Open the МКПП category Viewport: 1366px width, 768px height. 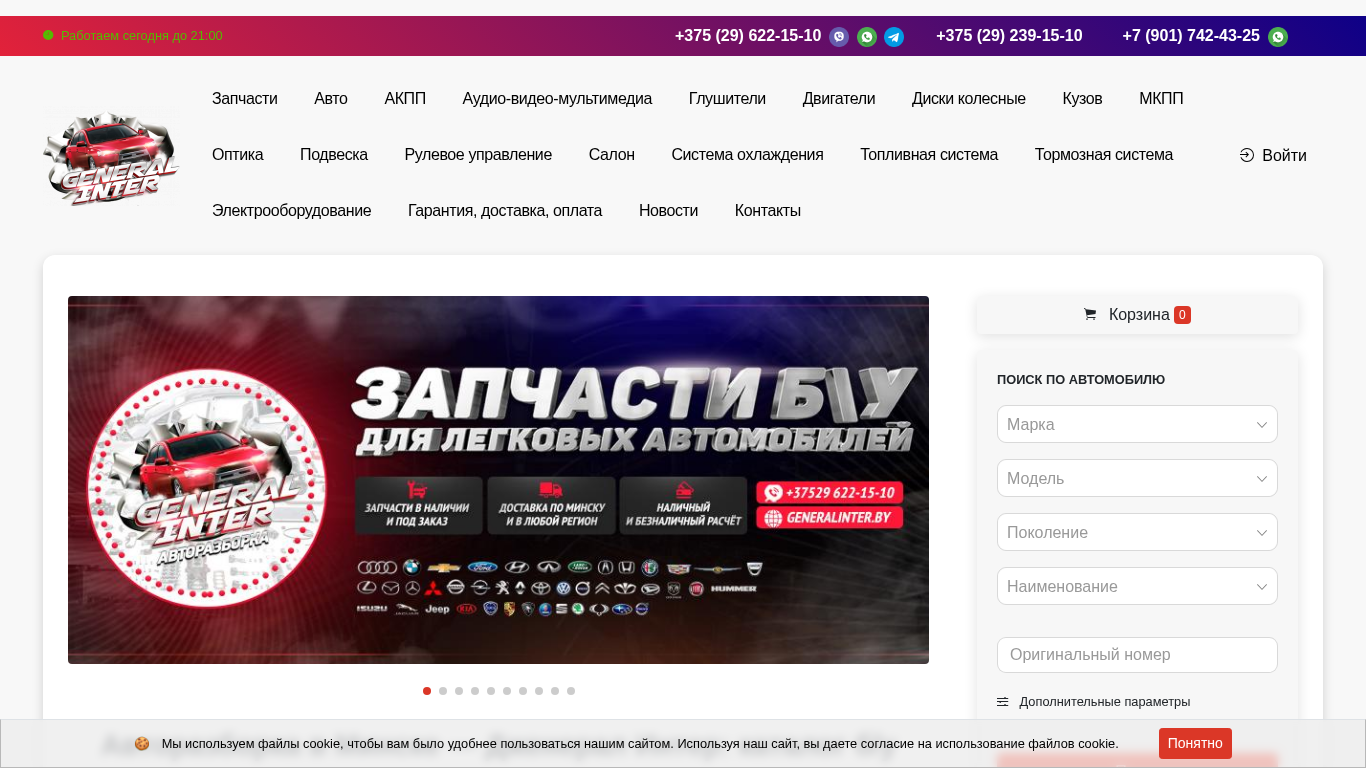[x=1161, y=99]
